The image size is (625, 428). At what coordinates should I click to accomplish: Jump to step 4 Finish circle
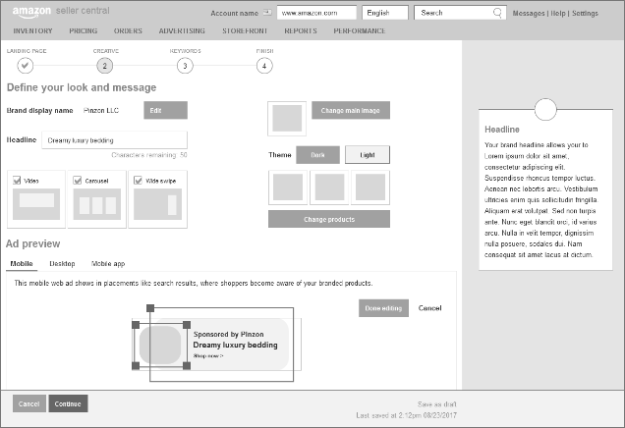264,65
